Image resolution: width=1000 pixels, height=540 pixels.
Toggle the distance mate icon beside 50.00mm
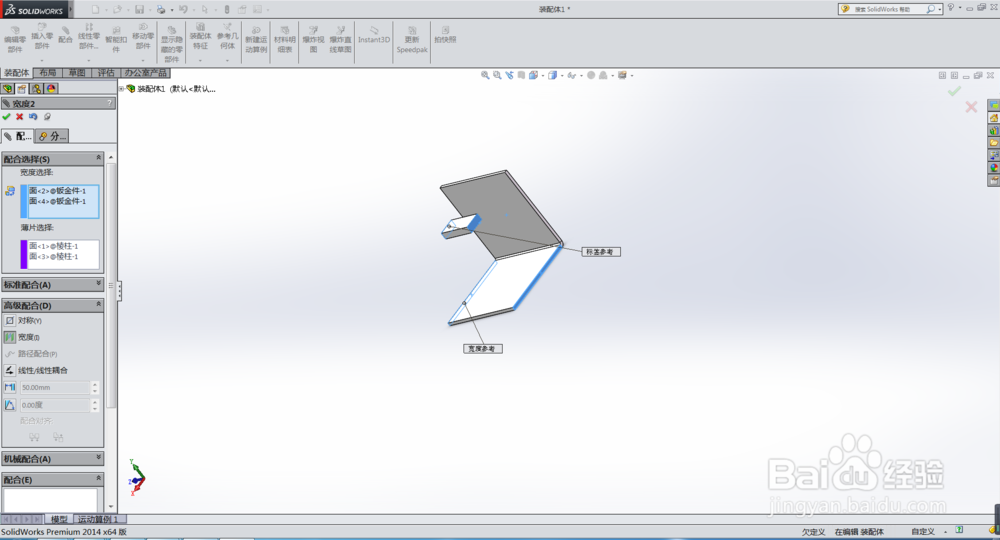point(10,388)
